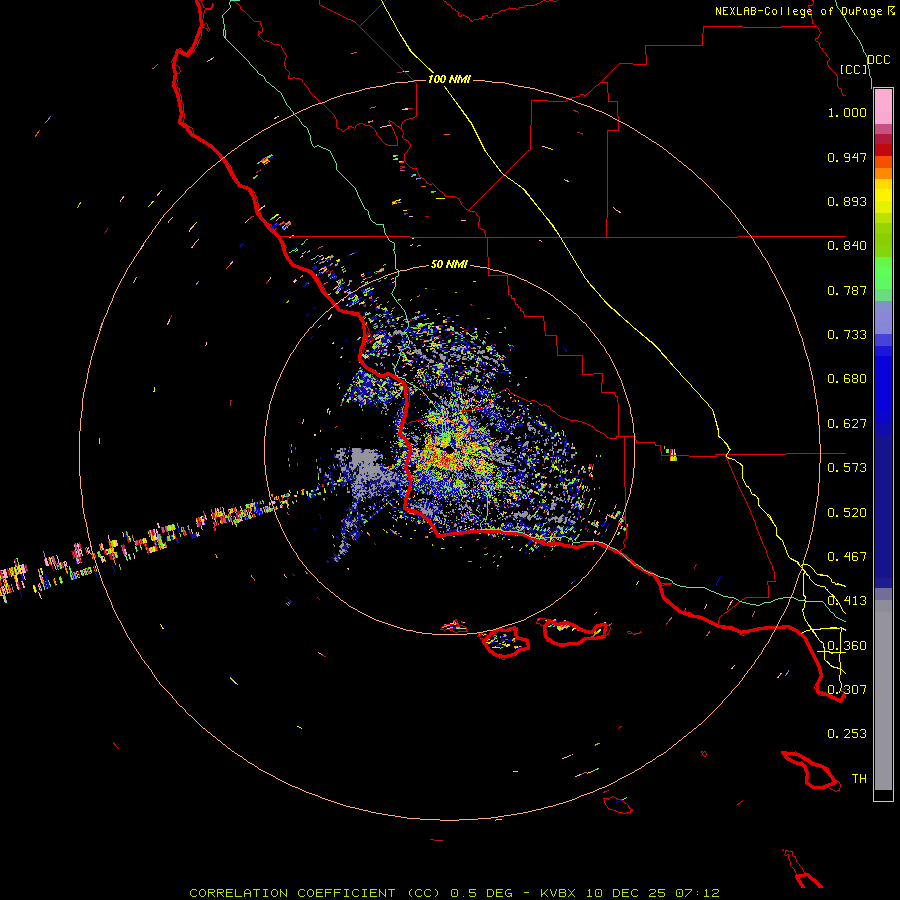The width and height of the screenshot is (900, 900).
Task: Select the 0.893 scale value
Action: pos(847,201)
